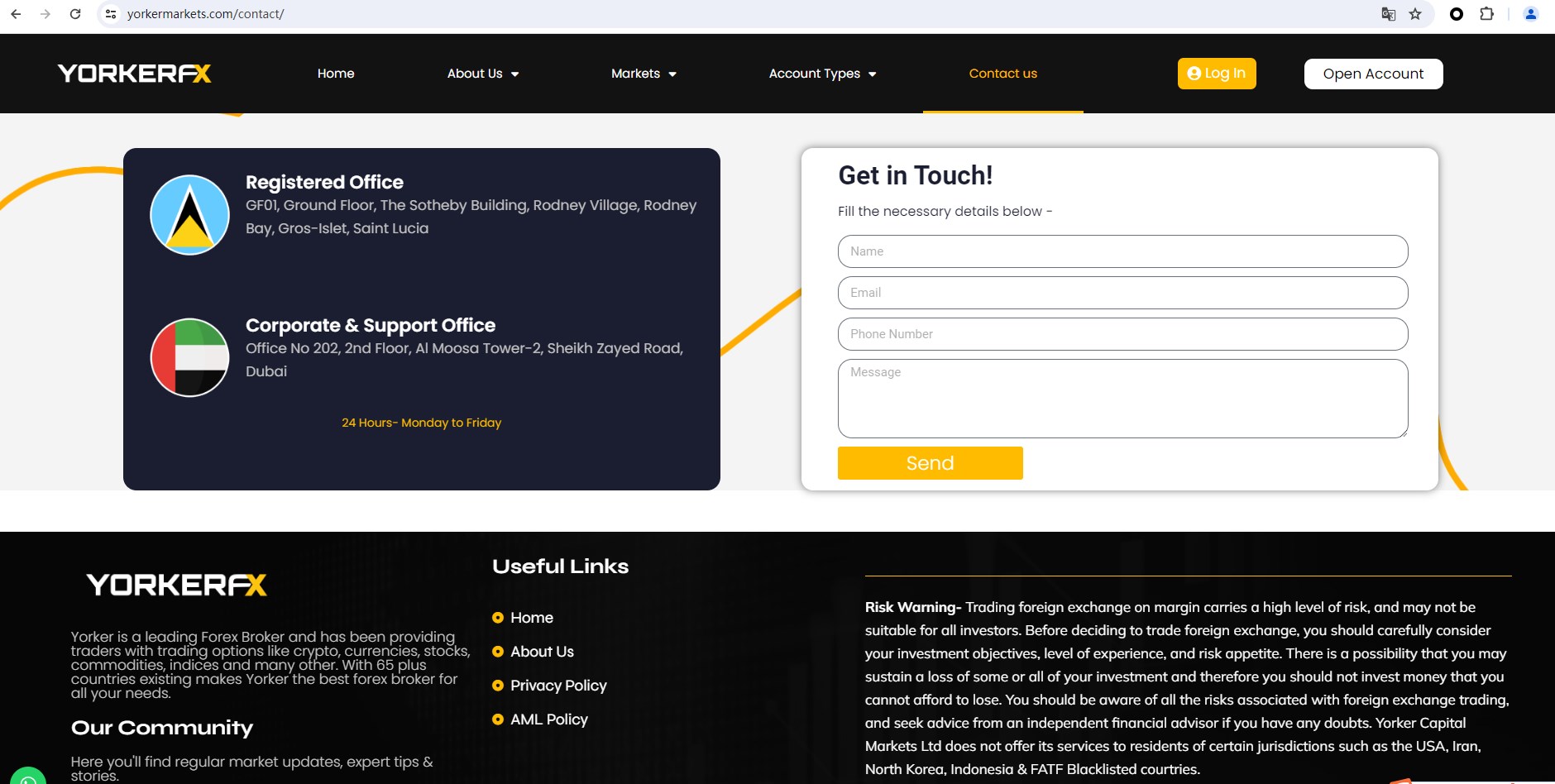The image size is (1555, 784).
Task: Open the green WhatsApp chat bubble
Action: pos(28,777)
